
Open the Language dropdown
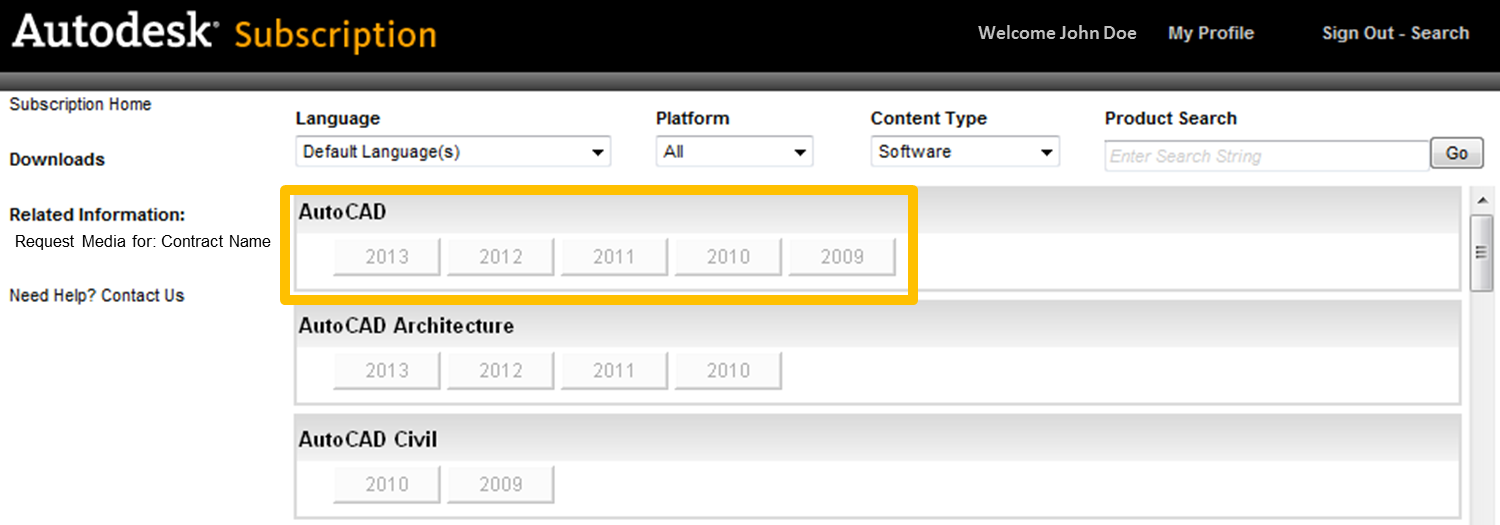(453, 152)
